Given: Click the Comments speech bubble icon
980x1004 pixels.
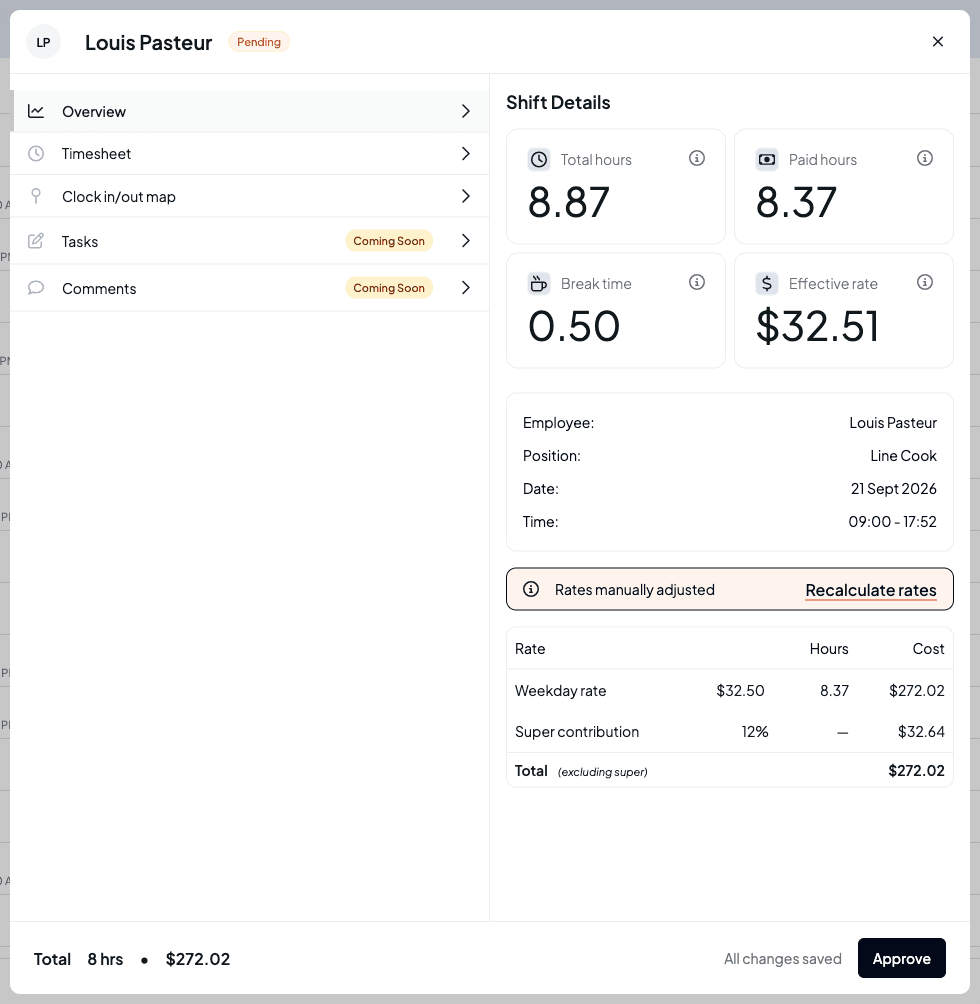Looking at the screenshot, I should 36,288.
